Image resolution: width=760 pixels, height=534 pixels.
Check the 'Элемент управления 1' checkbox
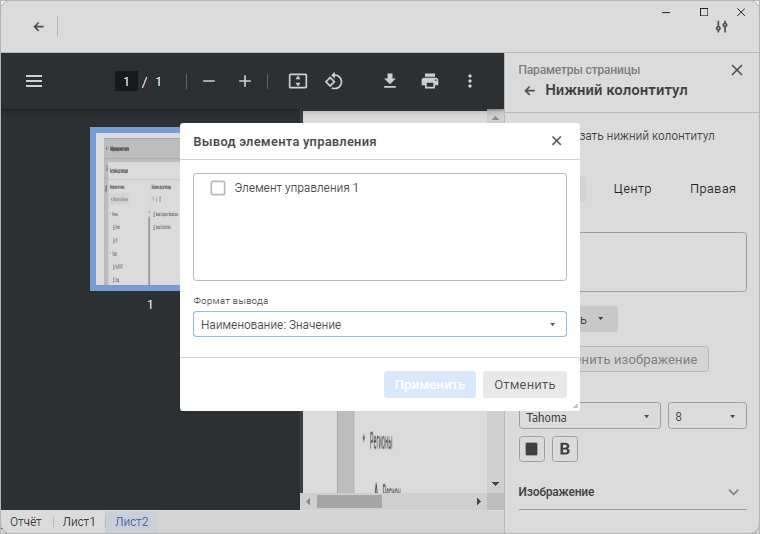[x=218, y=188]
